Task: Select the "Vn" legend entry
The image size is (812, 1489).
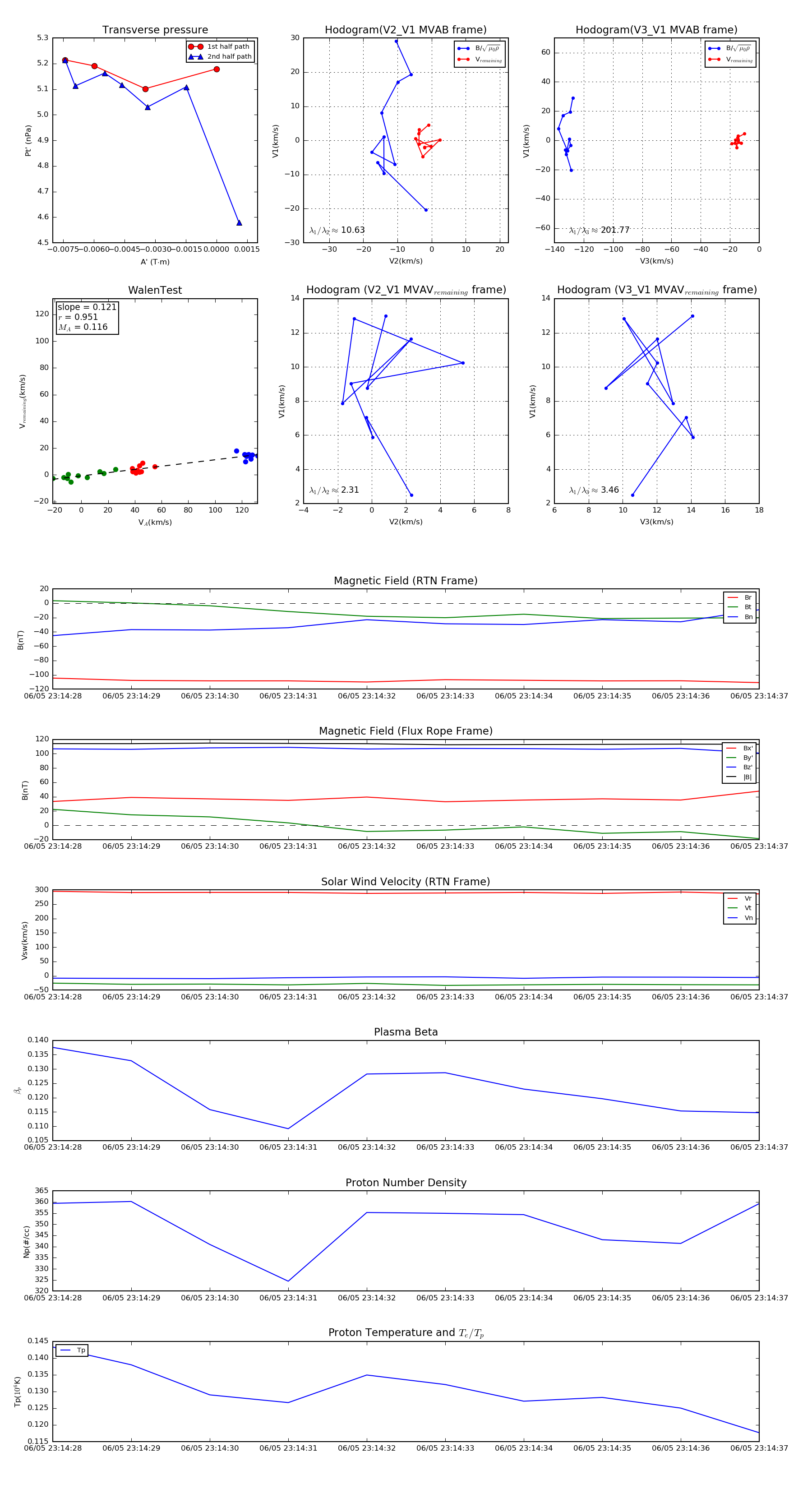Action: pos(740,918)
